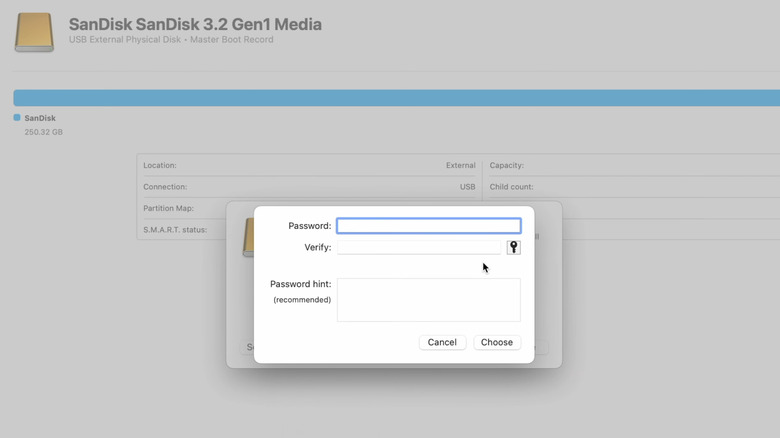Click into the Verify password field
This screenshot has width=780, height=438.
[x=419, y=247]
